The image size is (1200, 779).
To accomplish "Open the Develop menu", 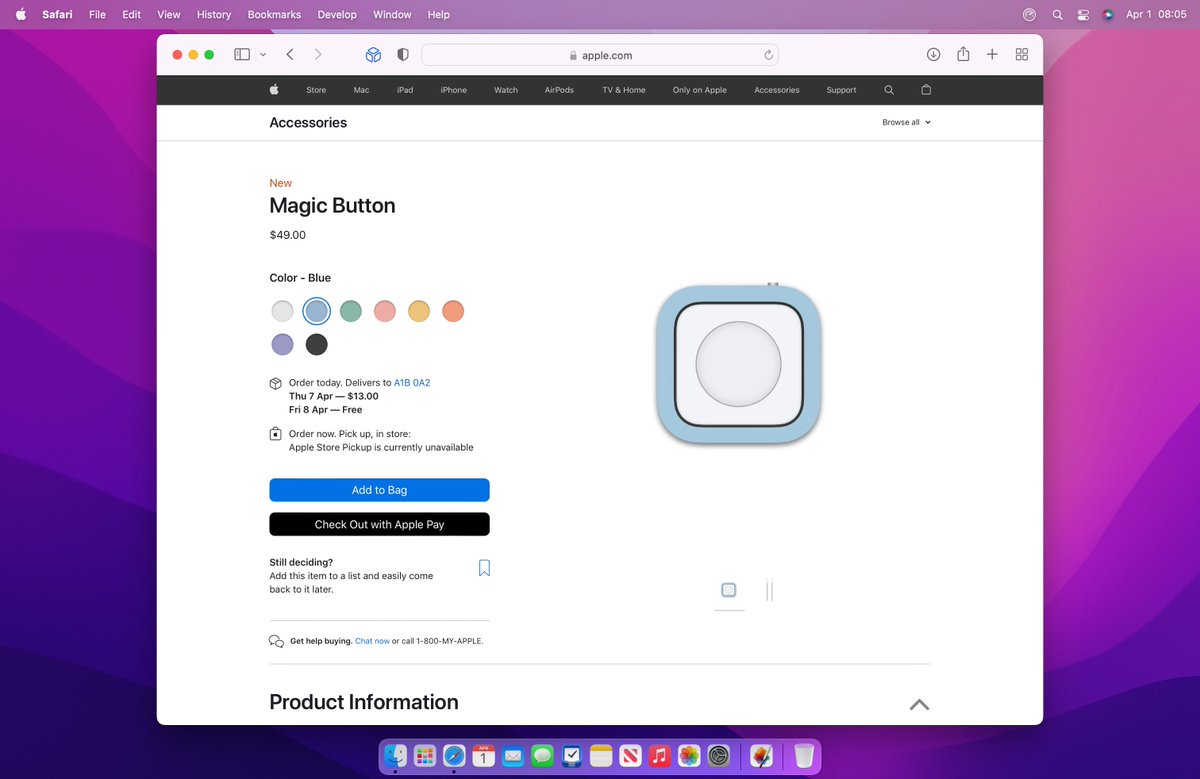I will (337, 15).
